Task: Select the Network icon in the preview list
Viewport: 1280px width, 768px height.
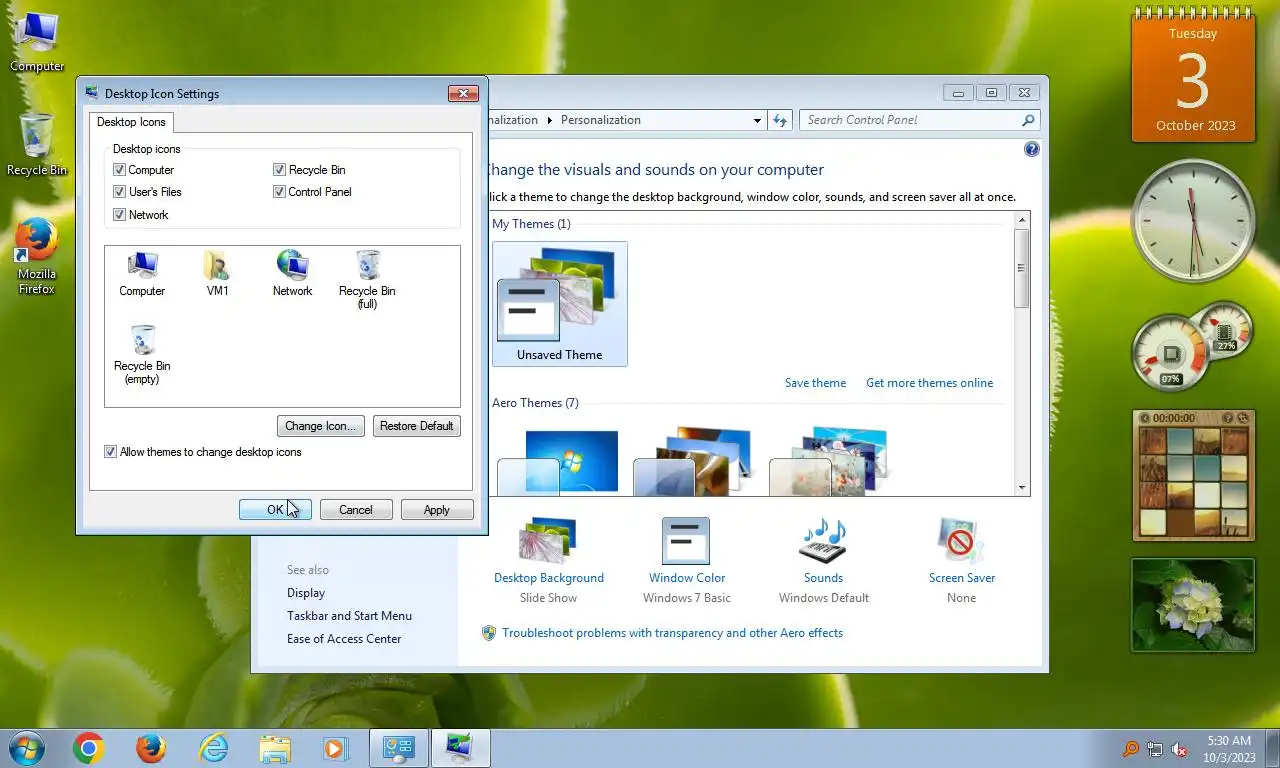Action: point(292,273)
